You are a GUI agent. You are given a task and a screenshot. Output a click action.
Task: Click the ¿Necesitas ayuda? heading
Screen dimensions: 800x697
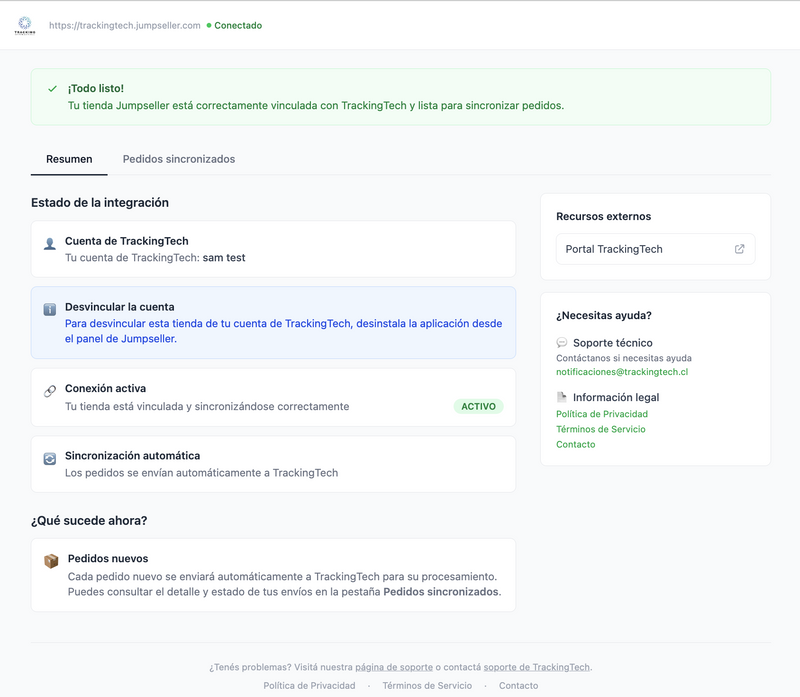pos(604,315)
